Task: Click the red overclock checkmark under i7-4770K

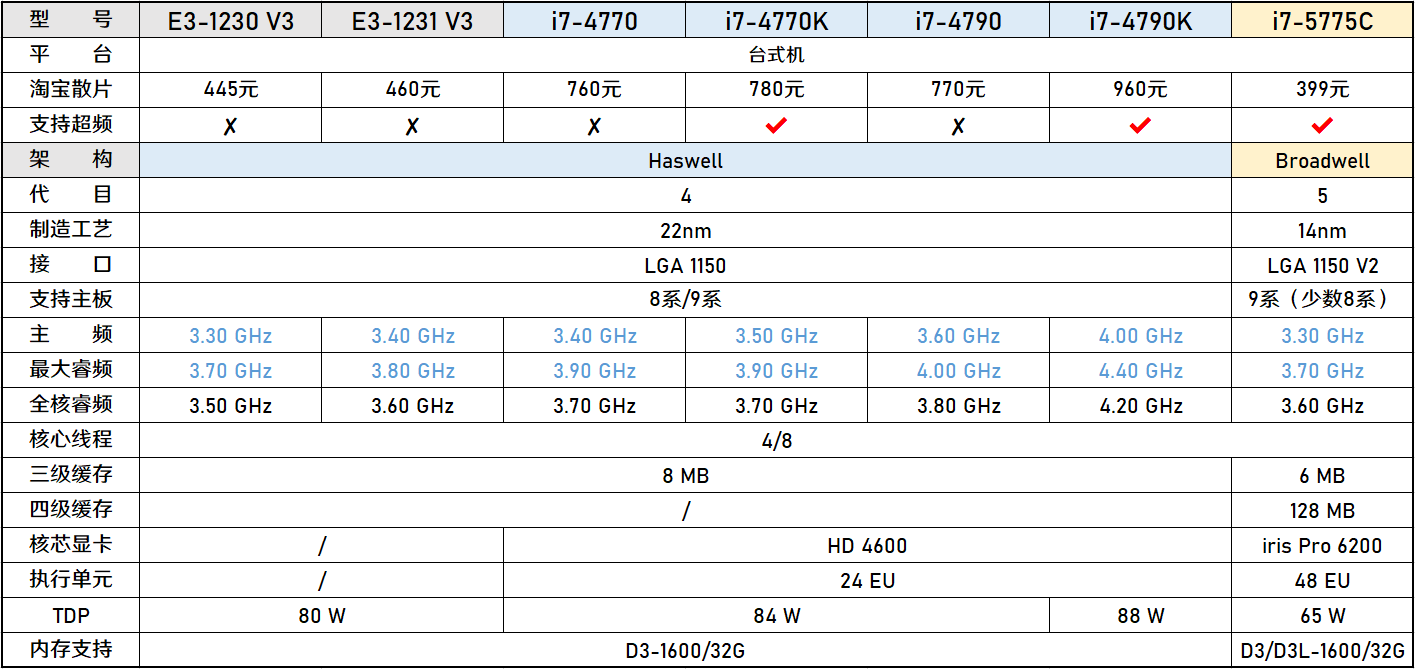Action: tap(777, 126)
